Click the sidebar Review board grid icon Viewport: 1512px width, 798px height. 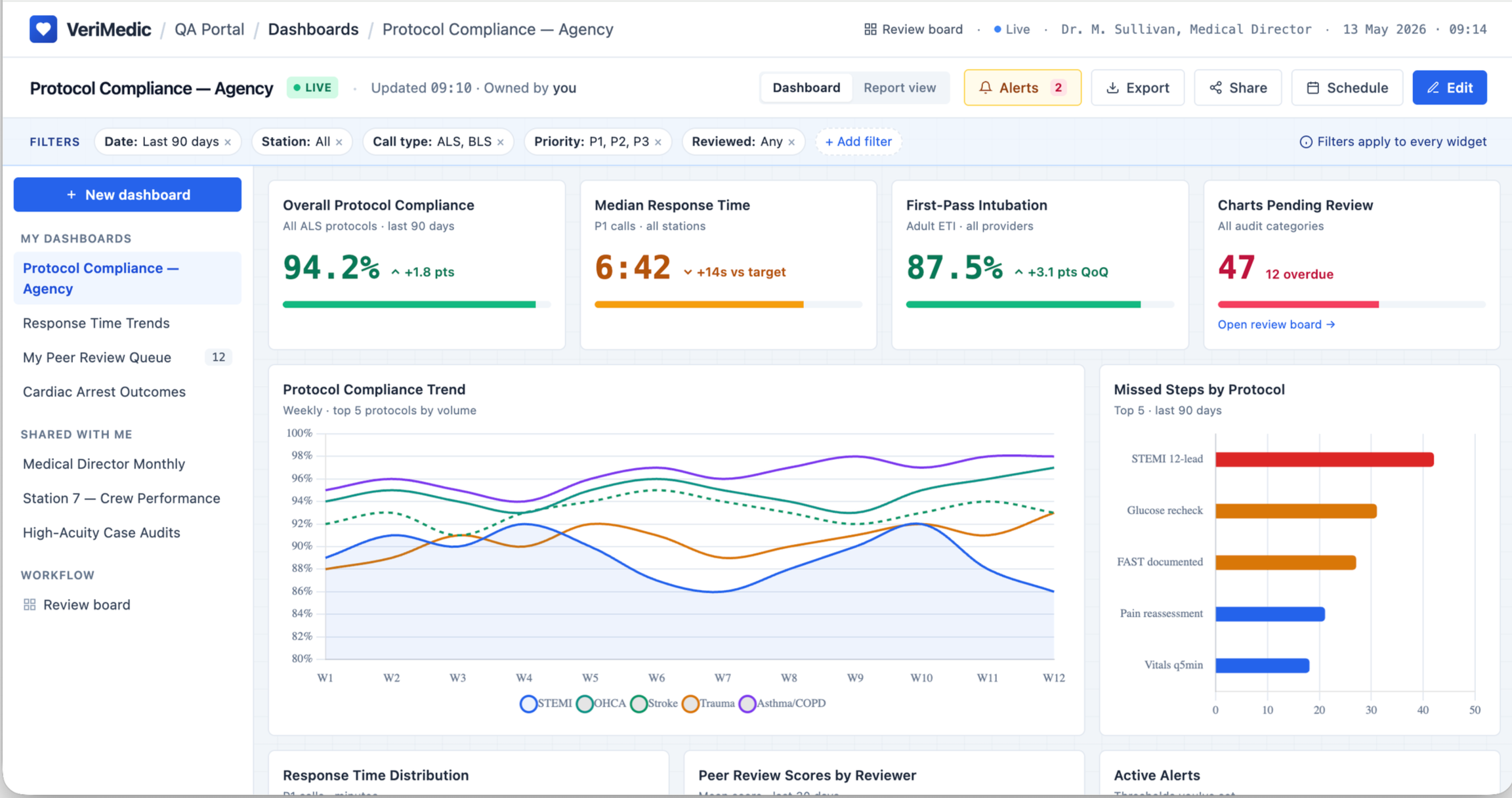30,604
